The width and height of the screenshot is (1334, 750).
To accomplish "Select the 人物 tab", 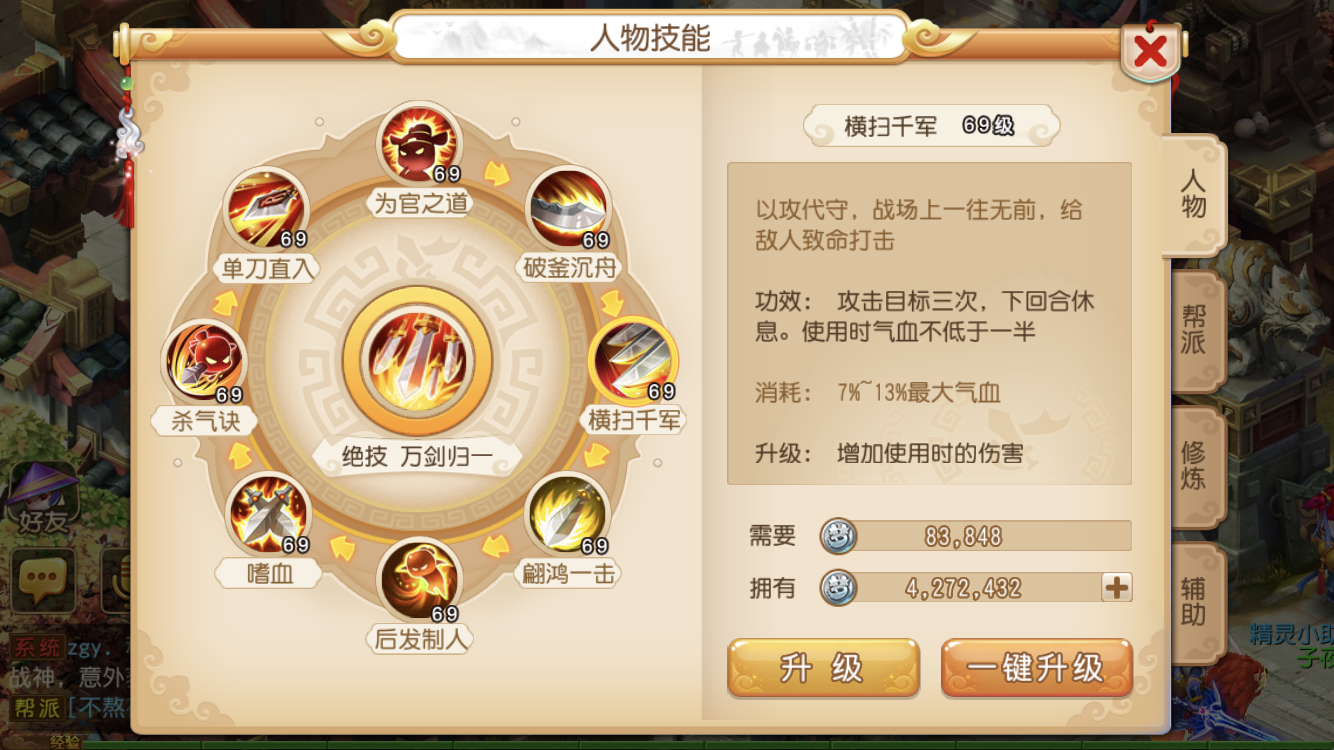I will pos(1194,194).
